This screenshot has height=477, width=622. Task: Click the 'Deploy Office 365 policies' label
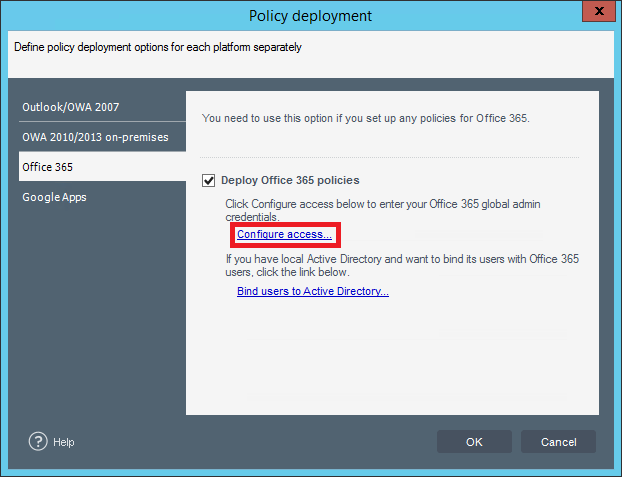pyautogui.click(x=290, y=180)
